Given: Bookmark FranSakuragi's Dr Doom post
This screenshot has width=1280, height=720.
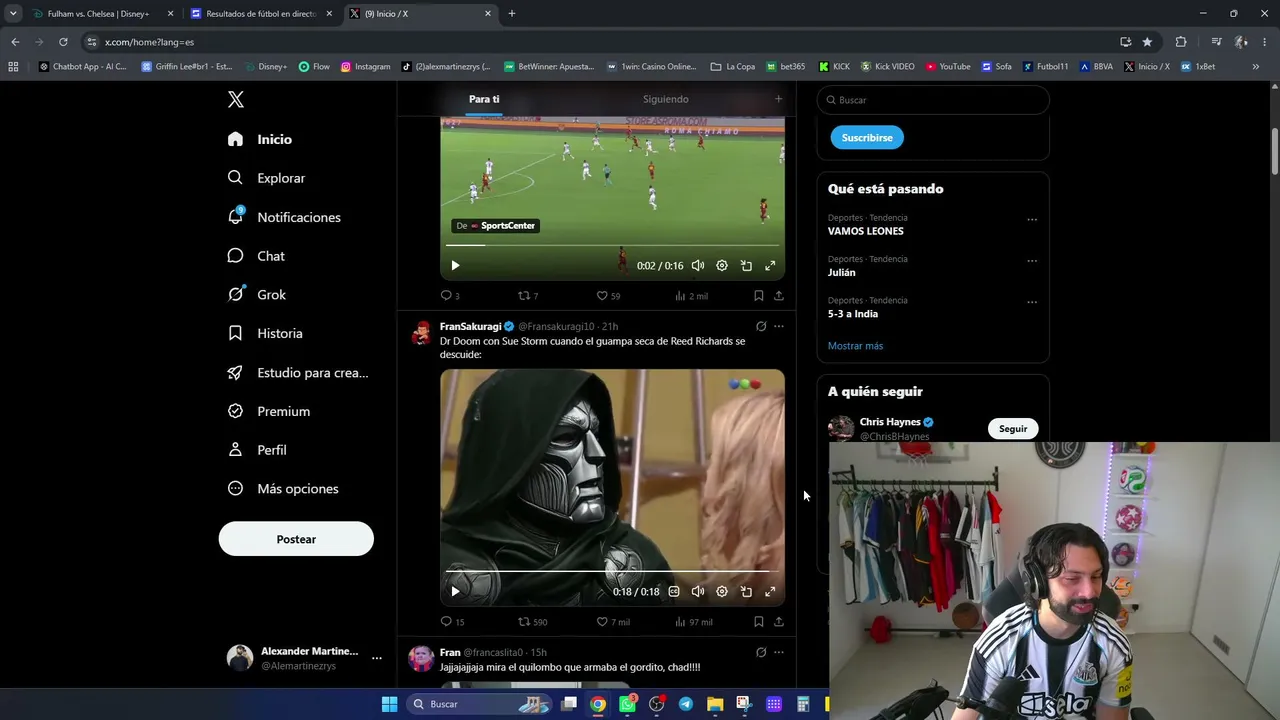Looking at the screenshot, I should coord(759,622).
